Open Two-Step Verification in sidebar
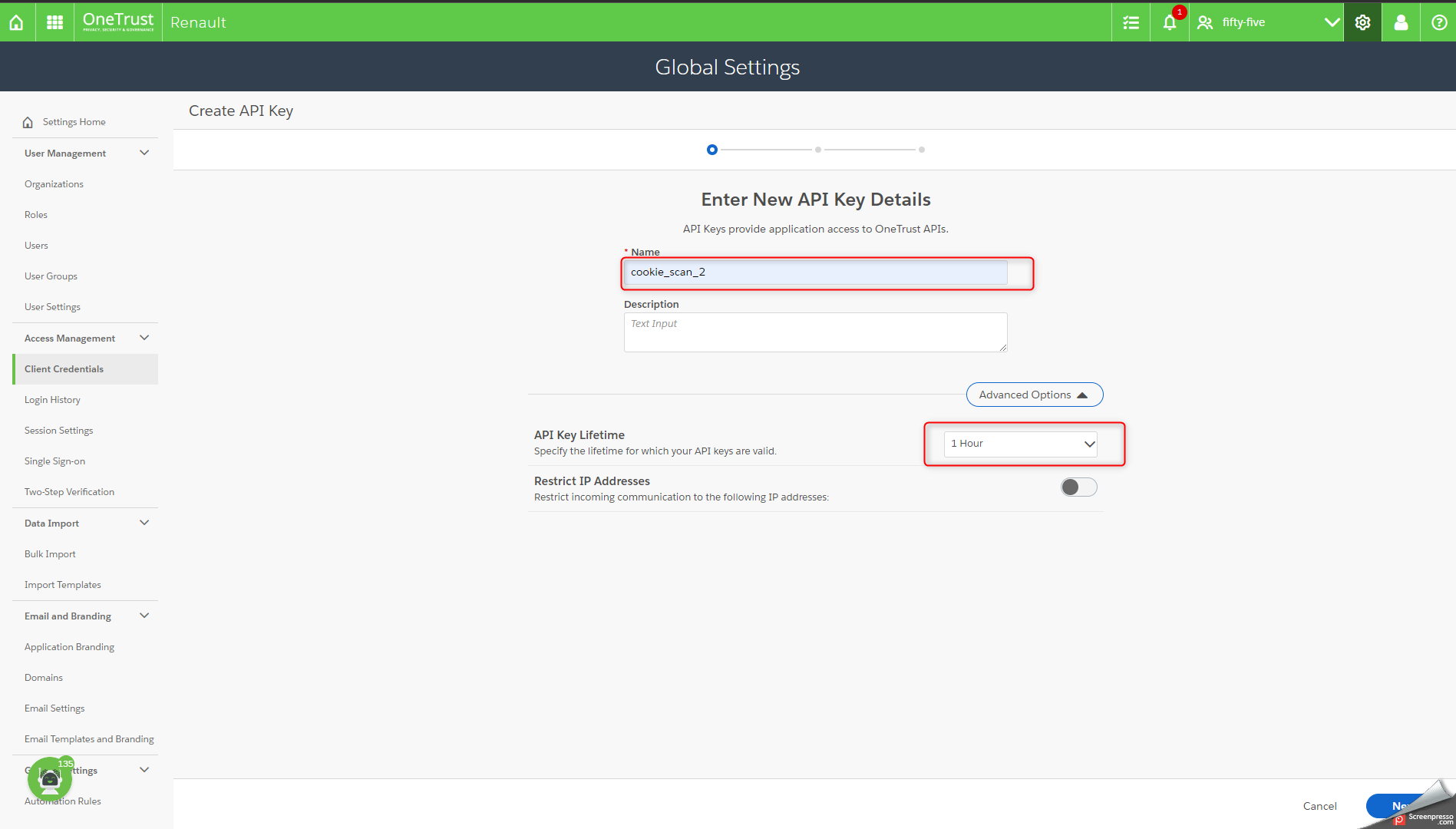Viewport: 1456px width, 829px height. coord(69,492)
